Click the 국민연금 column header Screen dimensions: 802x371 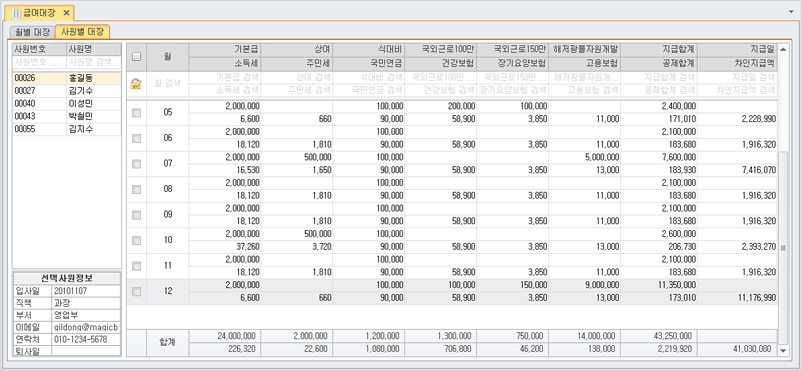point(369,63)
